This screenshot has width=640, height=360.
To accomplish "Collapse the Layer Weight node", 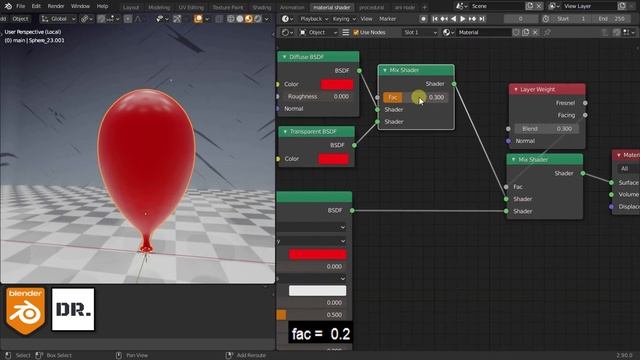I will (x=516, y=89).
